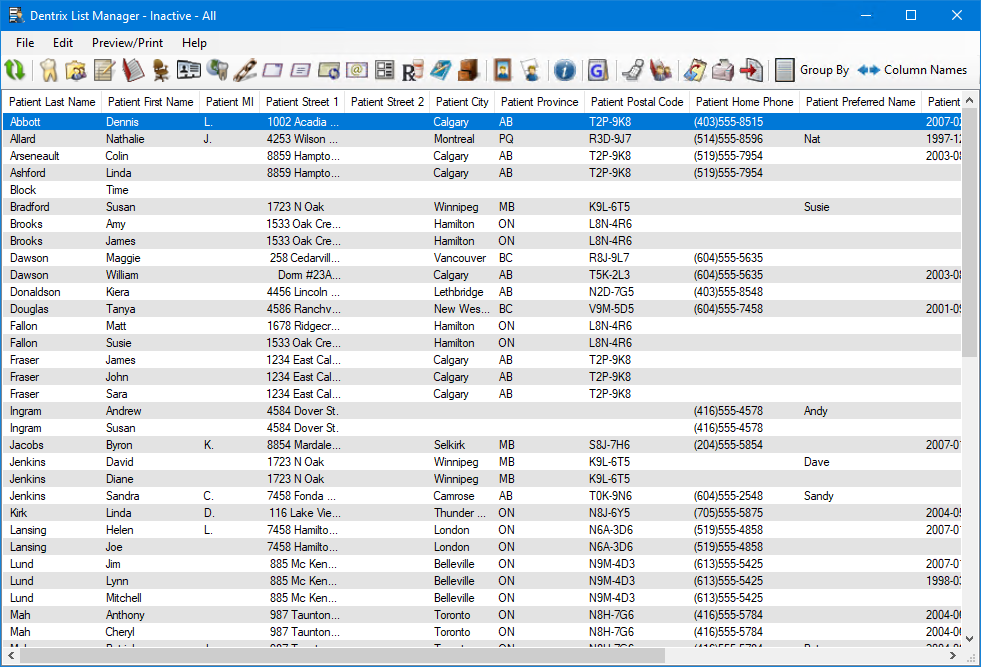Viewport: 981px width, 667px height.
Task: Click the green Refresh arrows icon
Action: (x=15, y=70)
